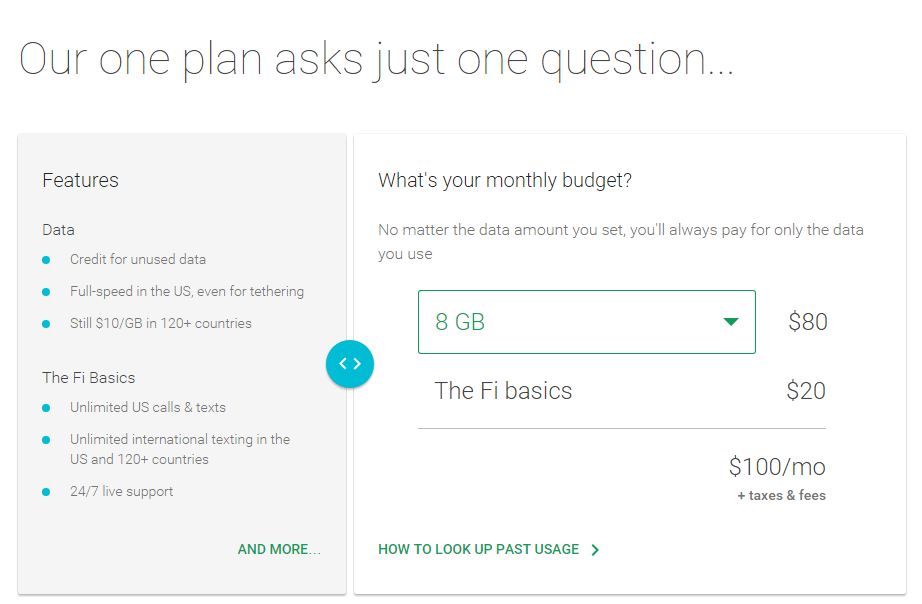Click the Our one plan page headline
This screenshot has height=604, width=922.
(x=376, y=60)
